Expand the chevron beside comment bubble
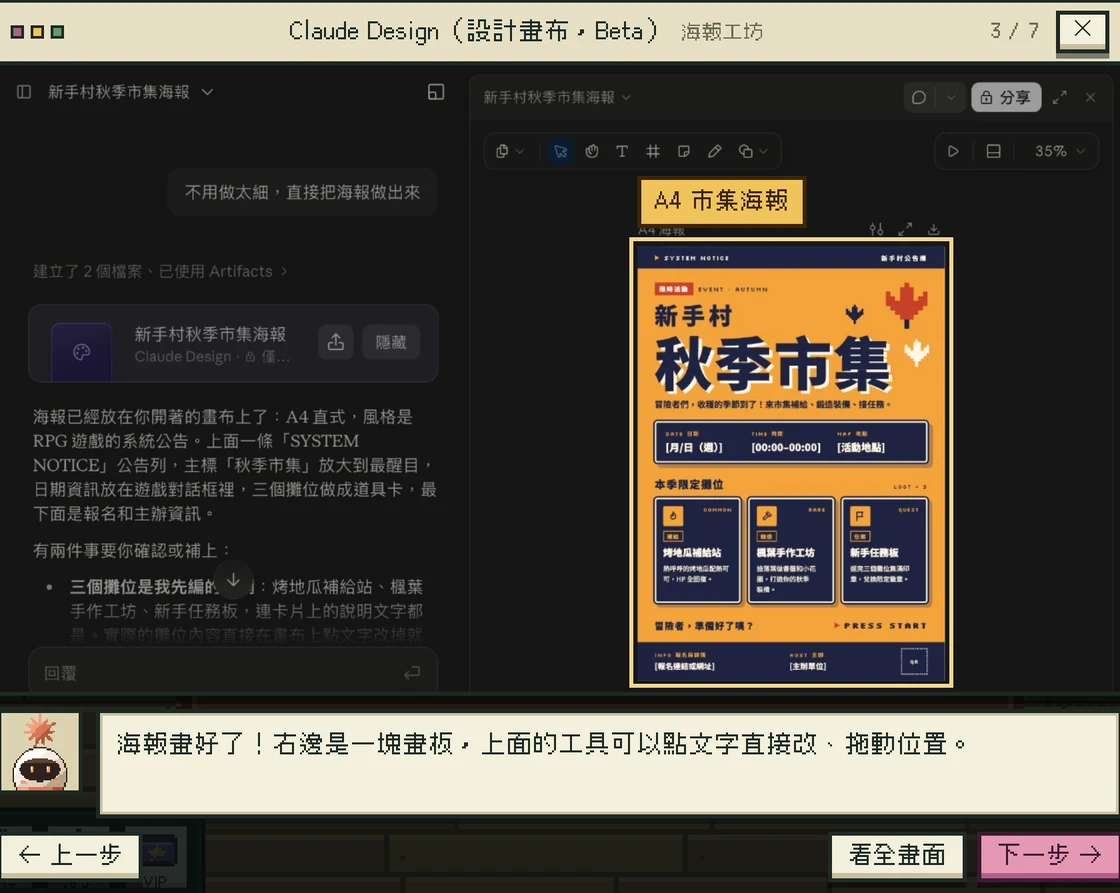This screenshot has height=893, width=1120. tap(951, 97)
